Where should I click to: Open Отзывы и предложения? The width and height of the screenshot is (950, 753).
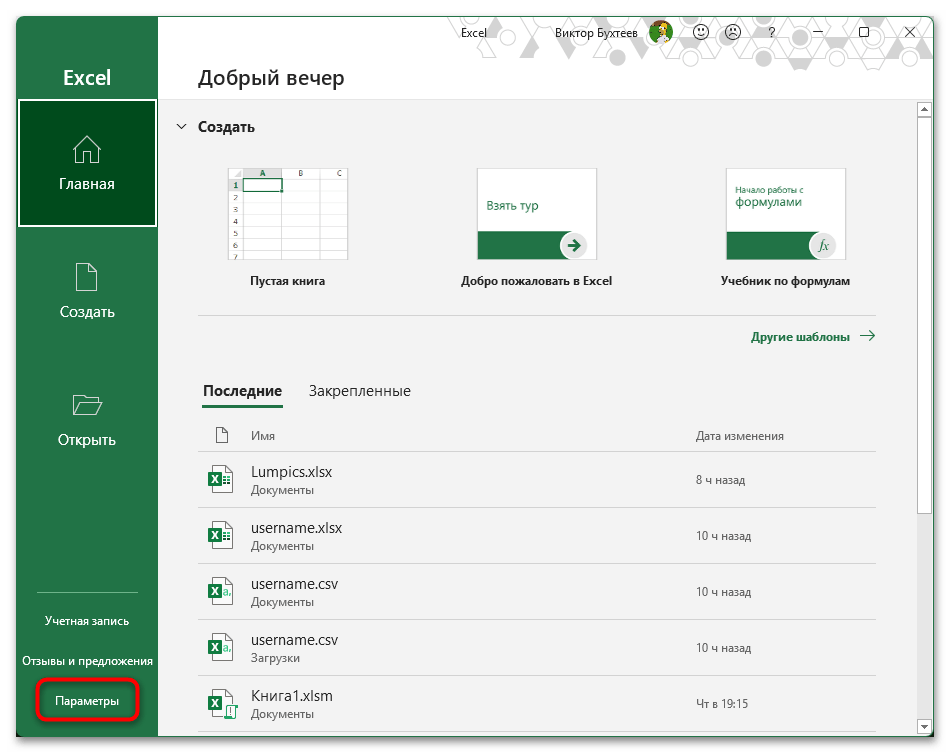click(87, 660)
